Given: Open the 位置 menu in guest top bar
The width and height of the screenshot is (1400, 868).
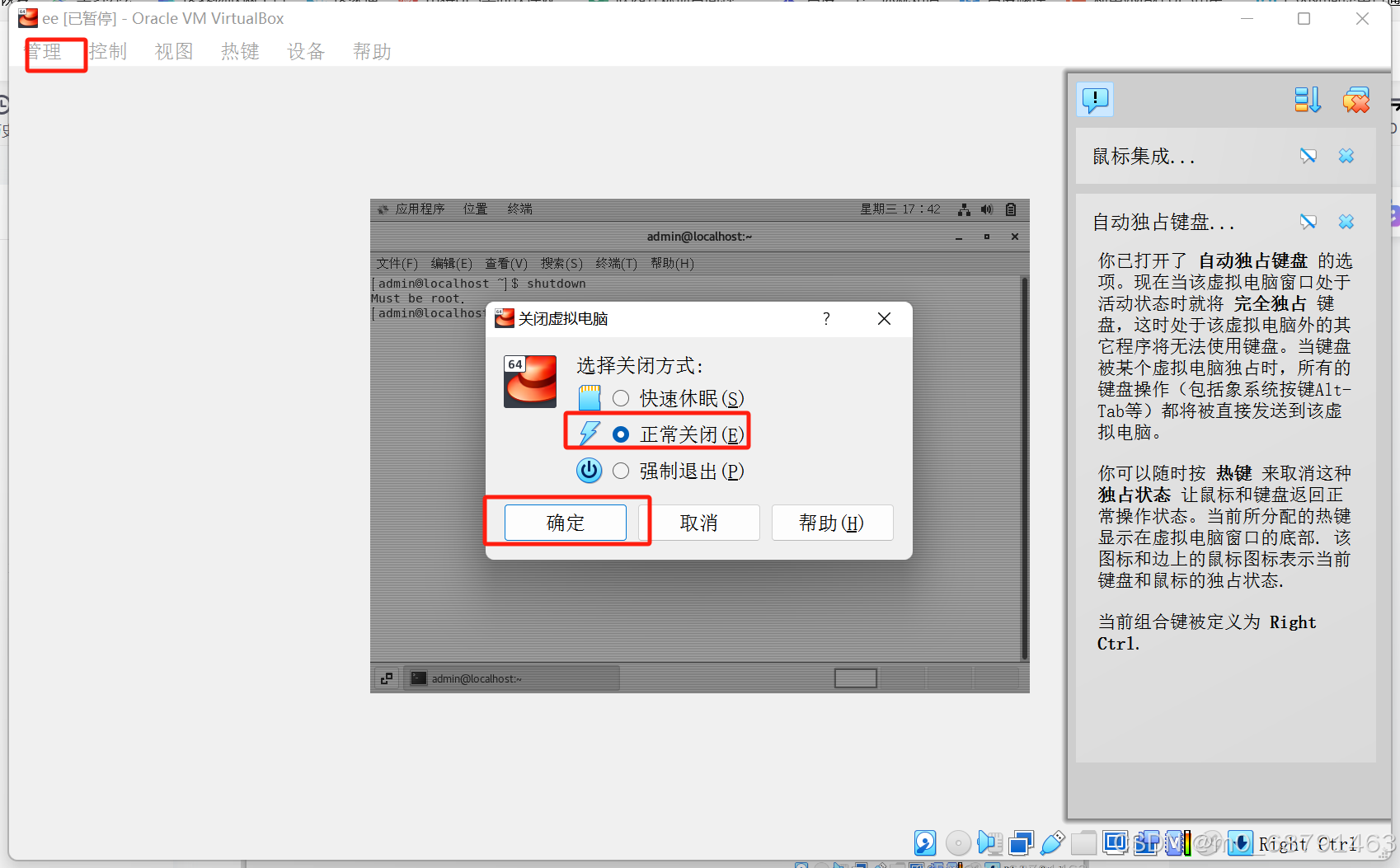Looking at the screenshot, I should click(476, 209).
